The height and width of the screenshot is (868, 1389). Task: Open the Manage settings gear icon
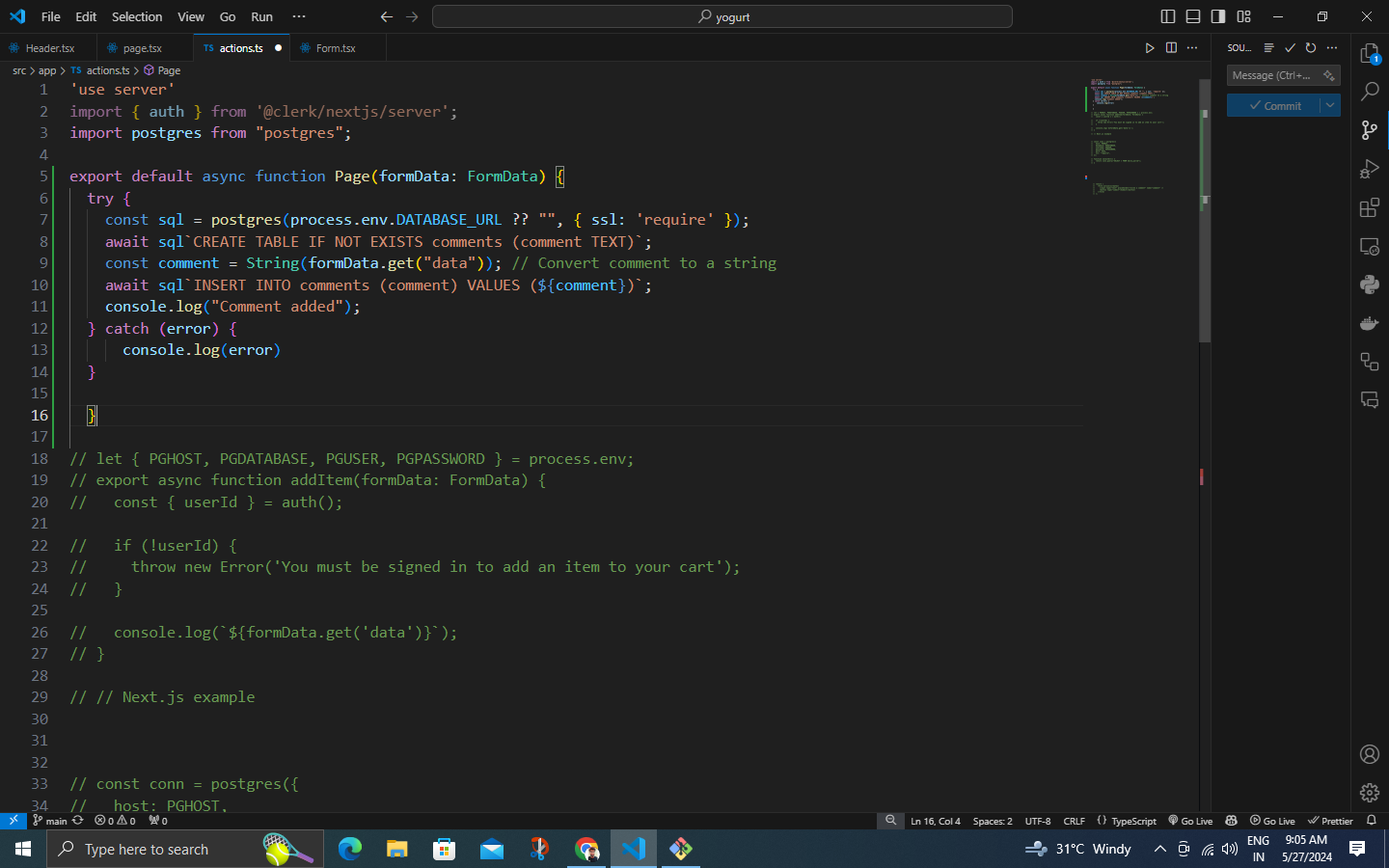coord(1369,793)
